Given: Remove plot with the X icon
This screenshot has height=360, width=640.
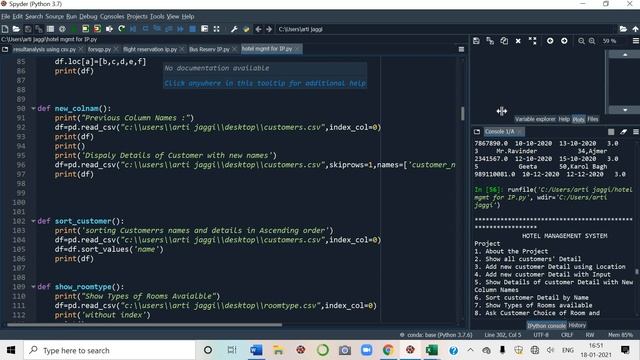Looking at the screenshot, I should [x=518, y=41].
